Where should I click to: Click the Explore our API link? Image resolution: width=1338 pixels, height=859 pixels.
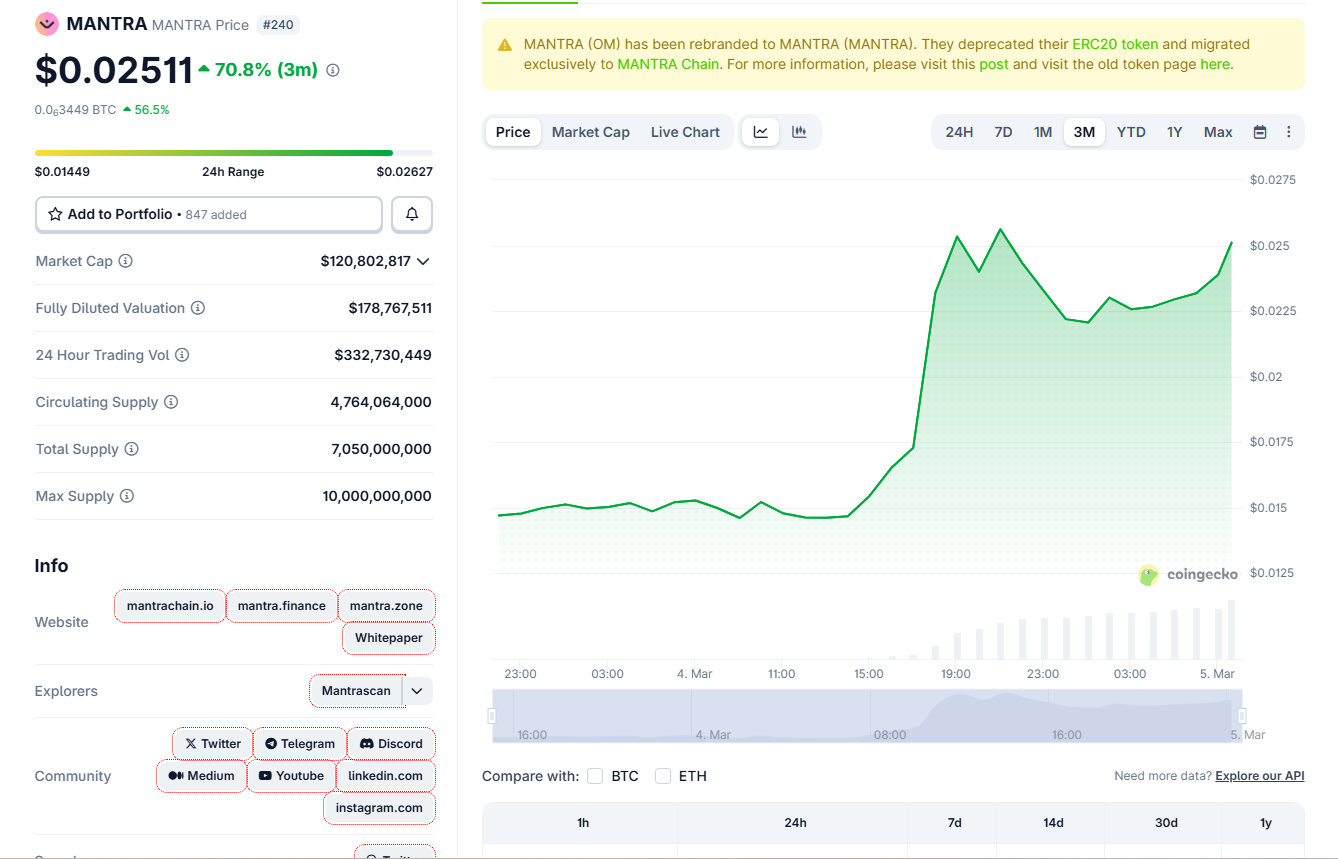pos(1259,775)
